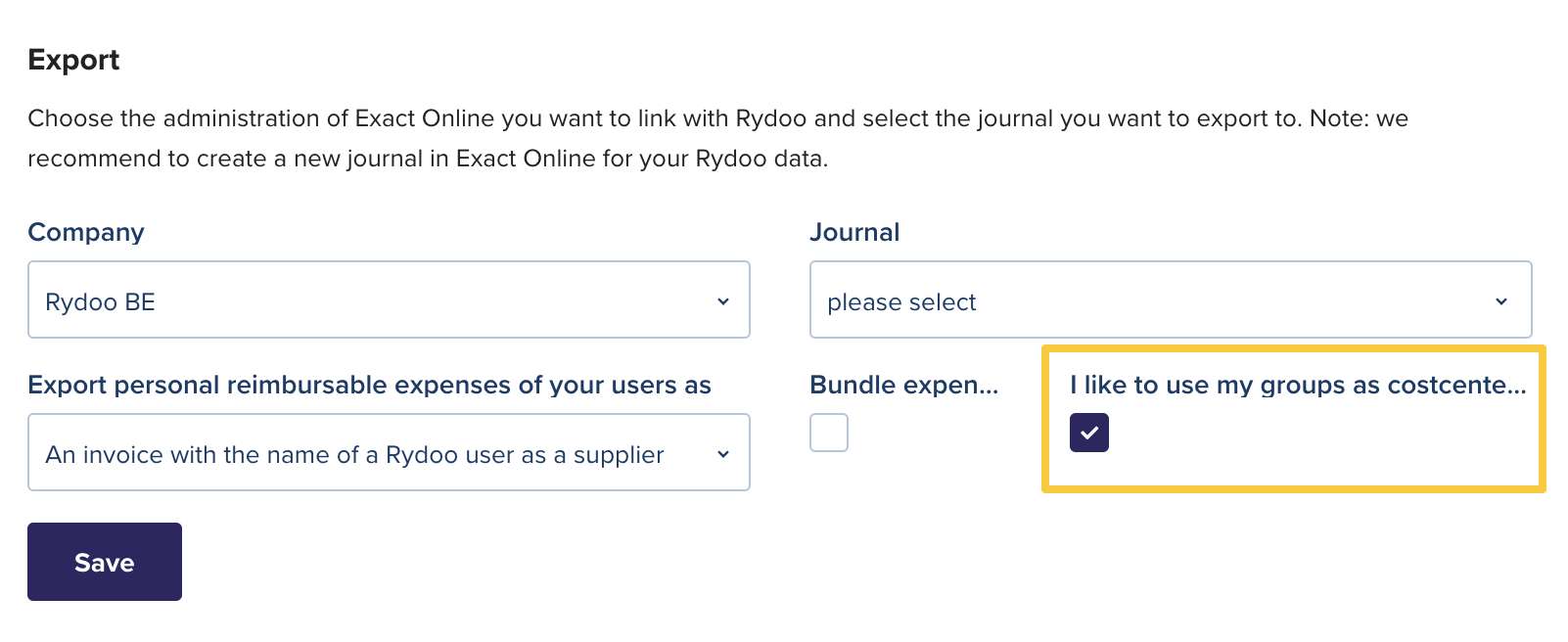The width and height of the screenshot is (1568, 642).
Task: Click the 'Export personal reimbursable expenses' label
Action: [x=369, y=385]
